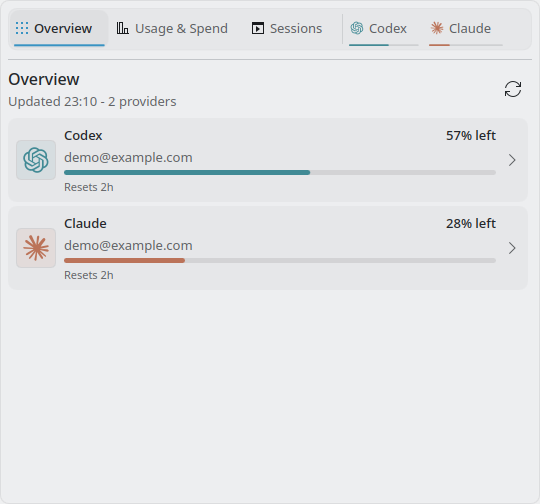540x504 pixels.
Task: Open Claude details with the chevron arrow
Action: pos(512,248)
